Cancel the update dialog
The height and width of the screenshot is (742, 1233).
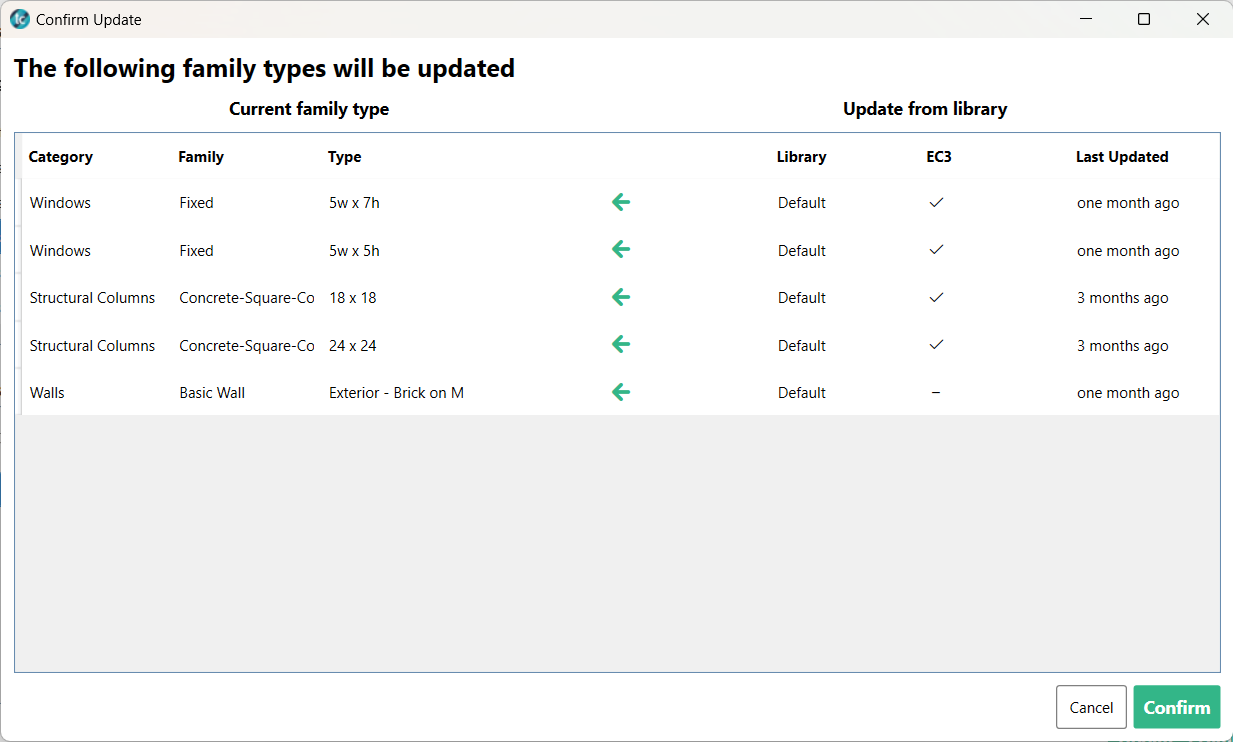pos(1091,707)
